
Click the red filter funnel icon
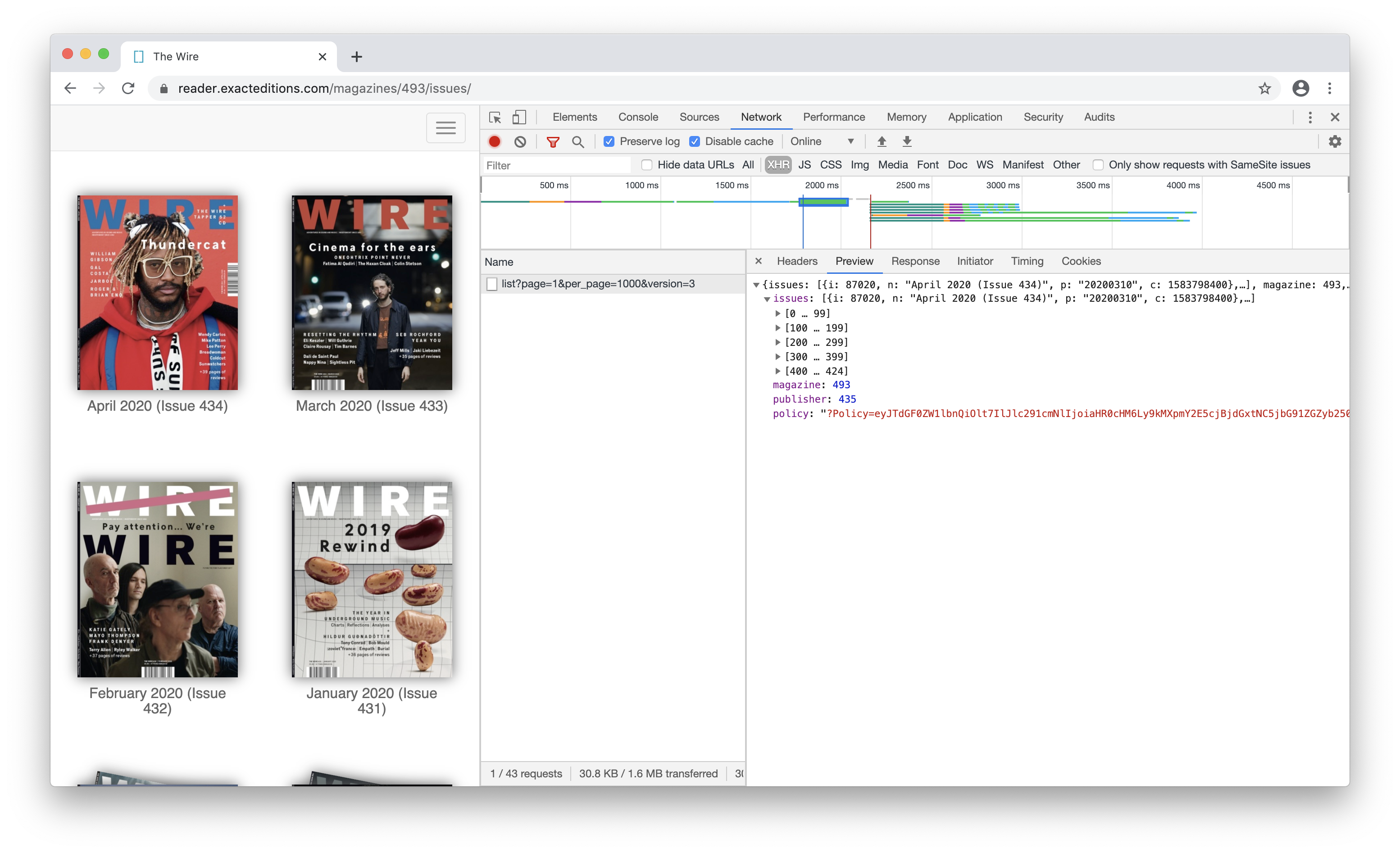[552, 141]
